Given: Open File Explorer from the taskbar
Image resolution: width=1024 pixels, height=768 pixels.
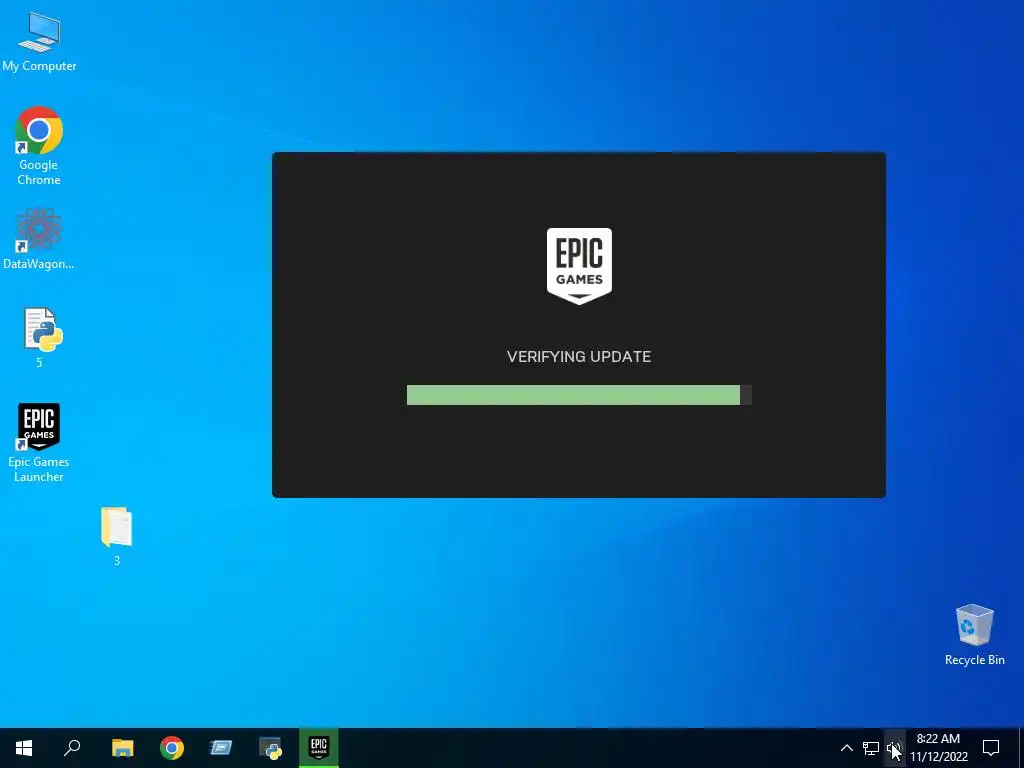Looking at the screenshot, I should pos(122,748).
